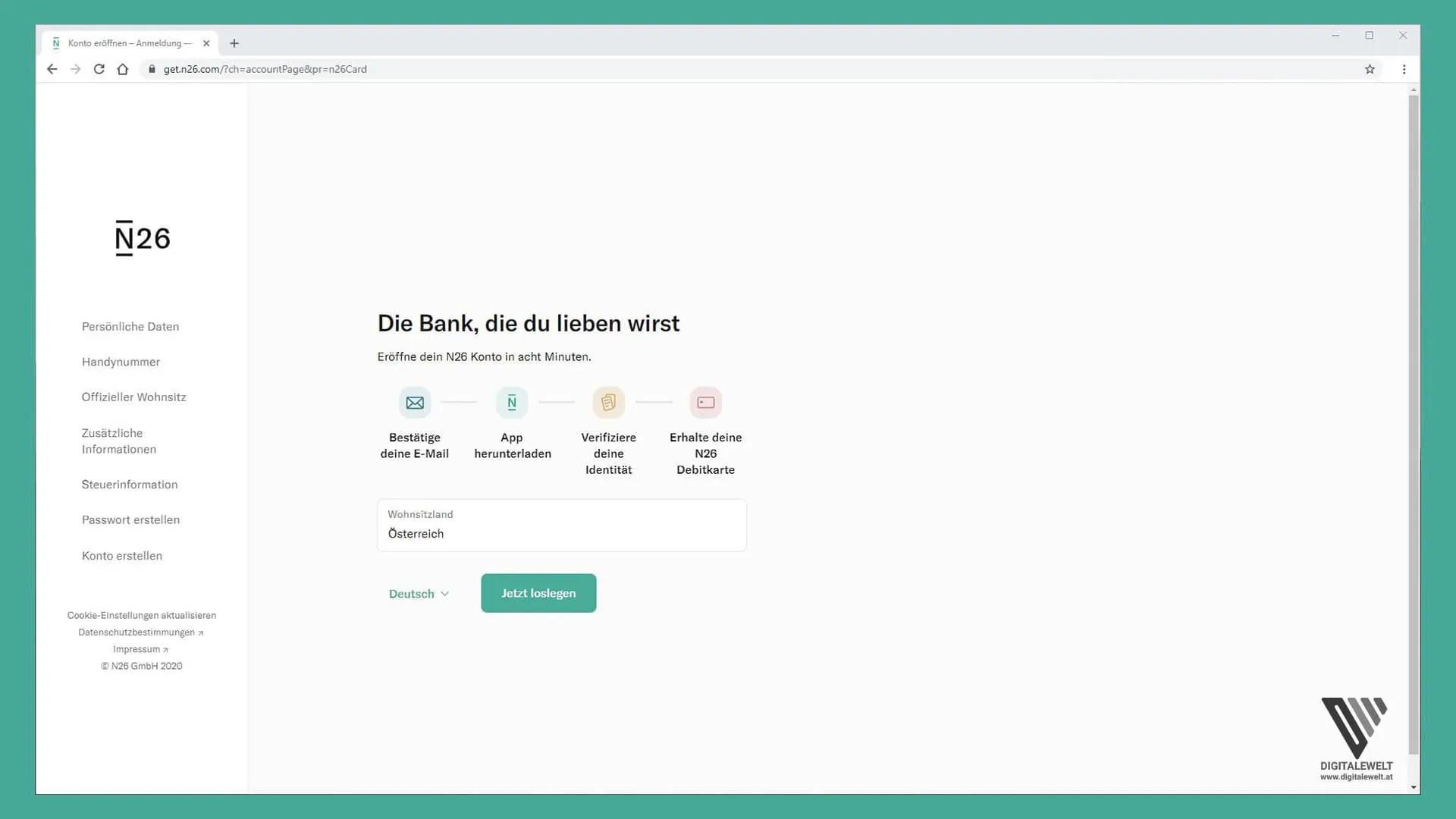Go to the browser home page
Image resolution: width=1456 pixels, height=819 pixels.
[x=123, y=69]
